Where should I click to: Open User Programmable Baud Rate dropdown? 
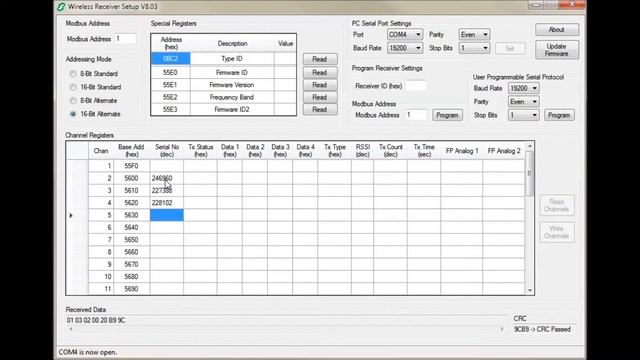point(524,88)
